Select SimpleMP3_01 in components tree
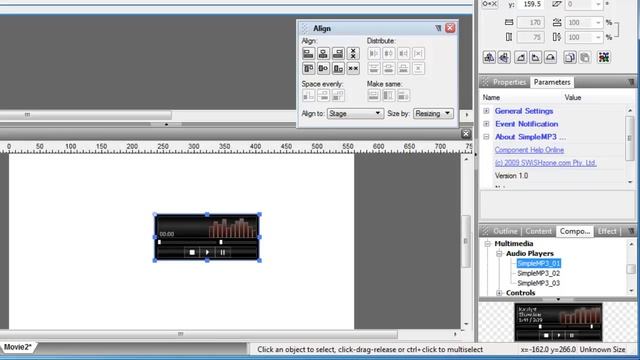 (x=538, y=263)
